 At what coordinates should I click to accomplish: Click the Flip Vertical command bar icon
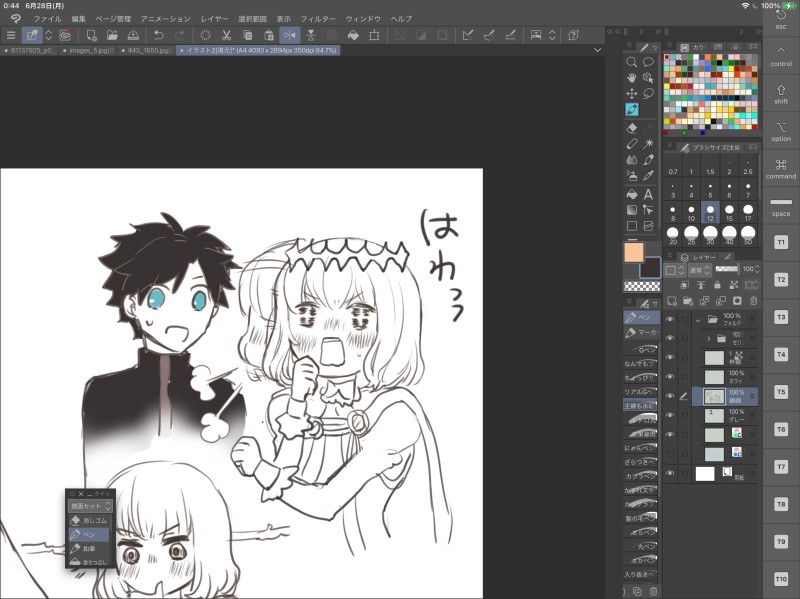[x=311, y=35]
